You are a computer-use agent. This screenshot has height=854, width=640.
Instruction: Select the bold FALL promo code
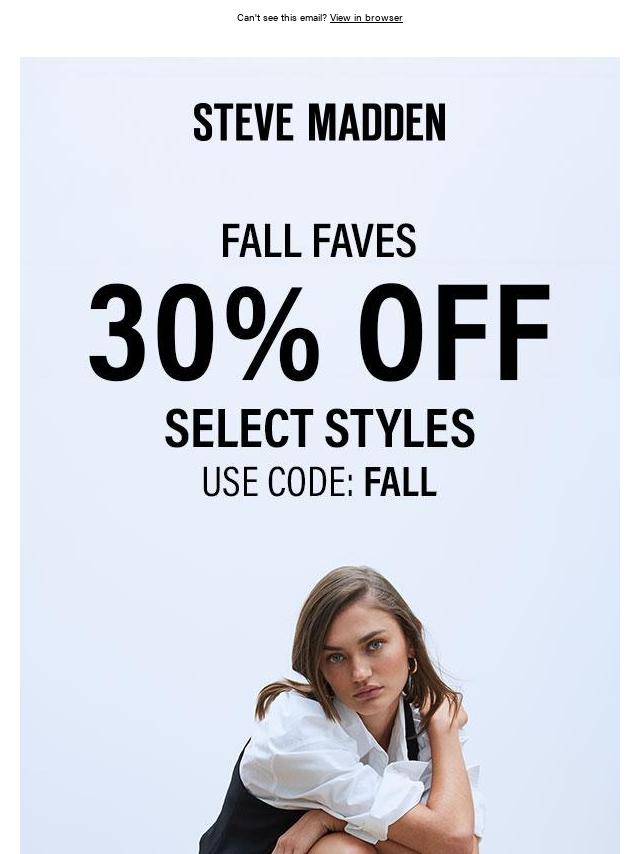pyautogui.click(x=400, y=481)
